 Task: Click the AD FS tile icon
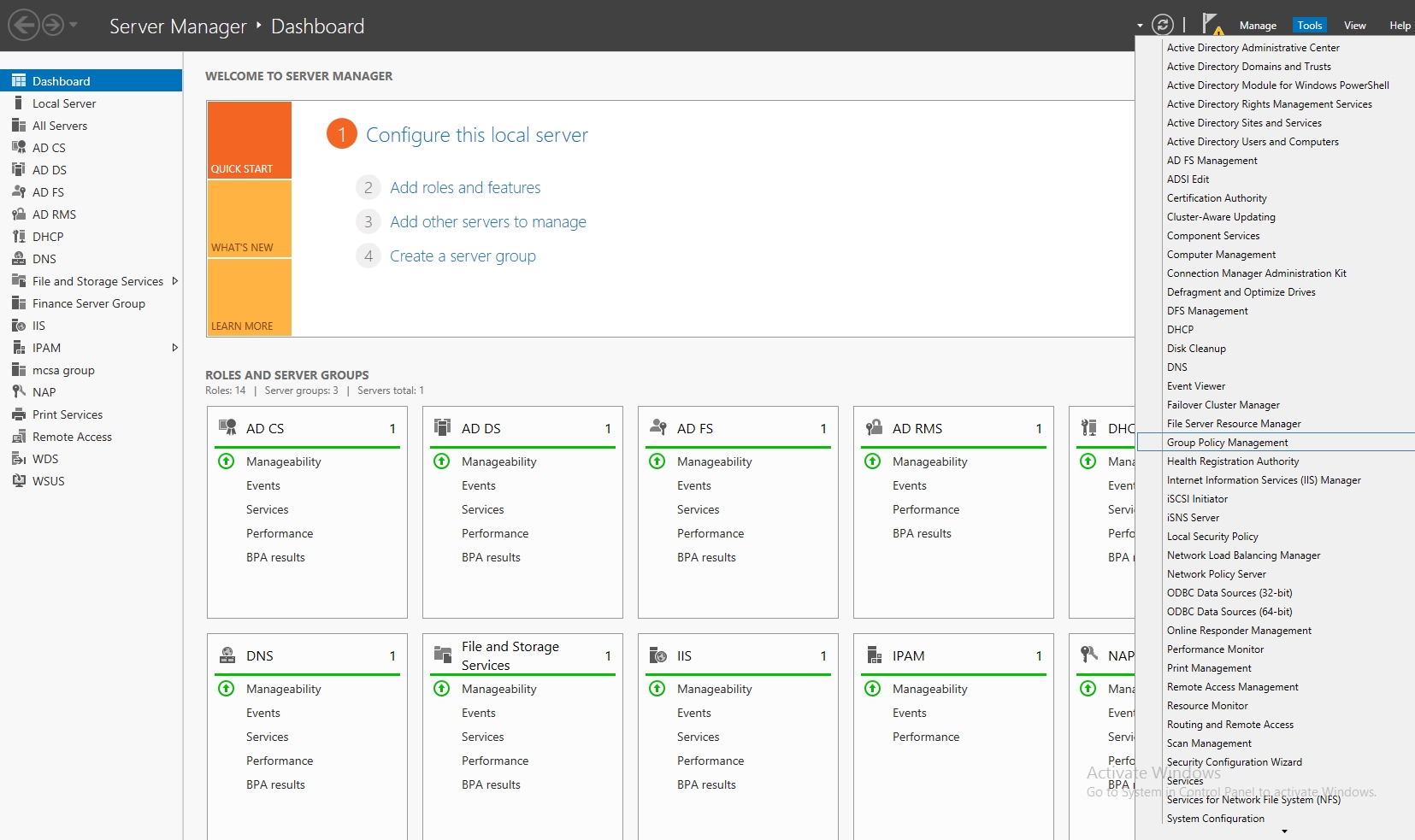(658, 427)
